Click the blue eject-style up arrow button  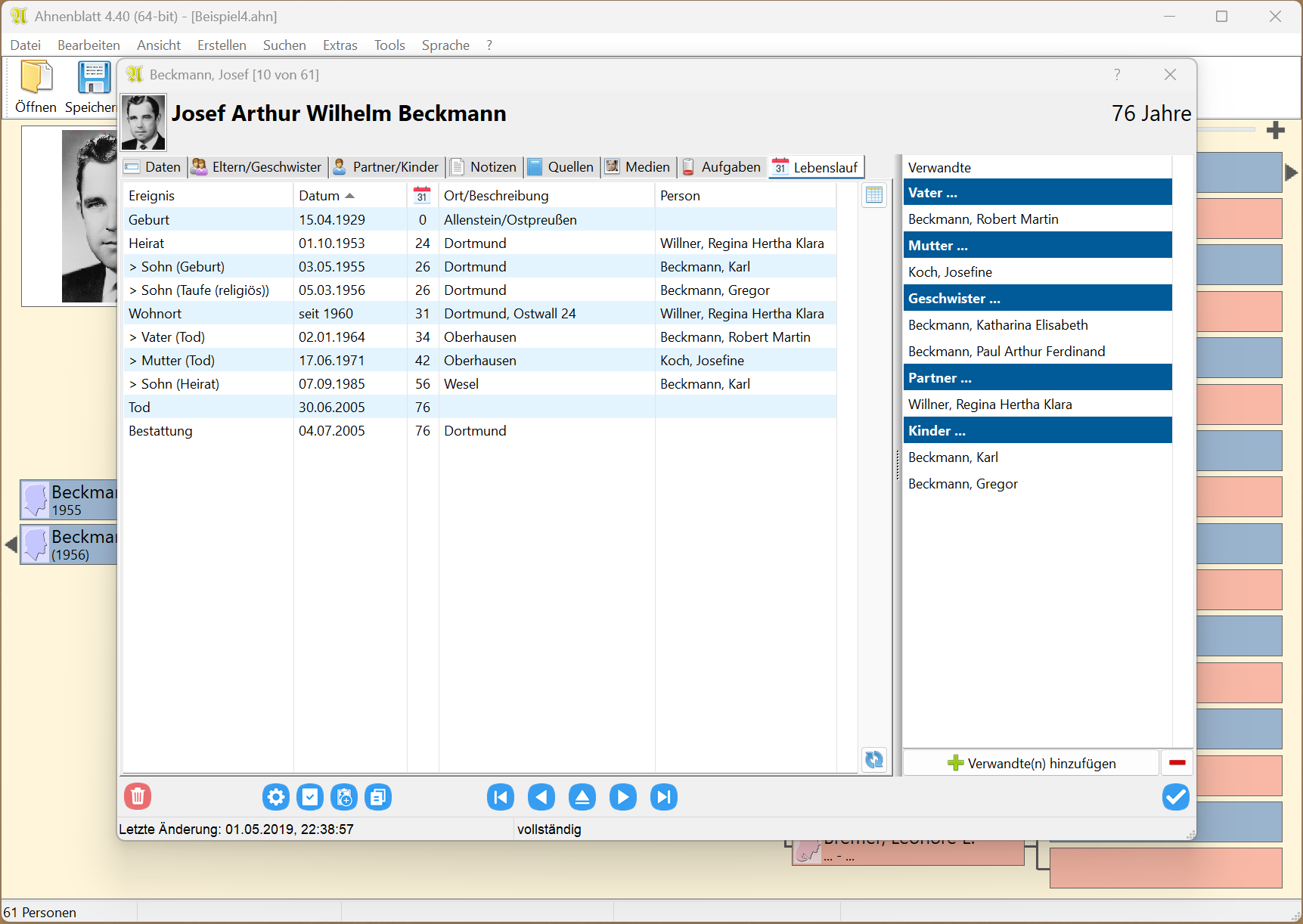[582, 797]
